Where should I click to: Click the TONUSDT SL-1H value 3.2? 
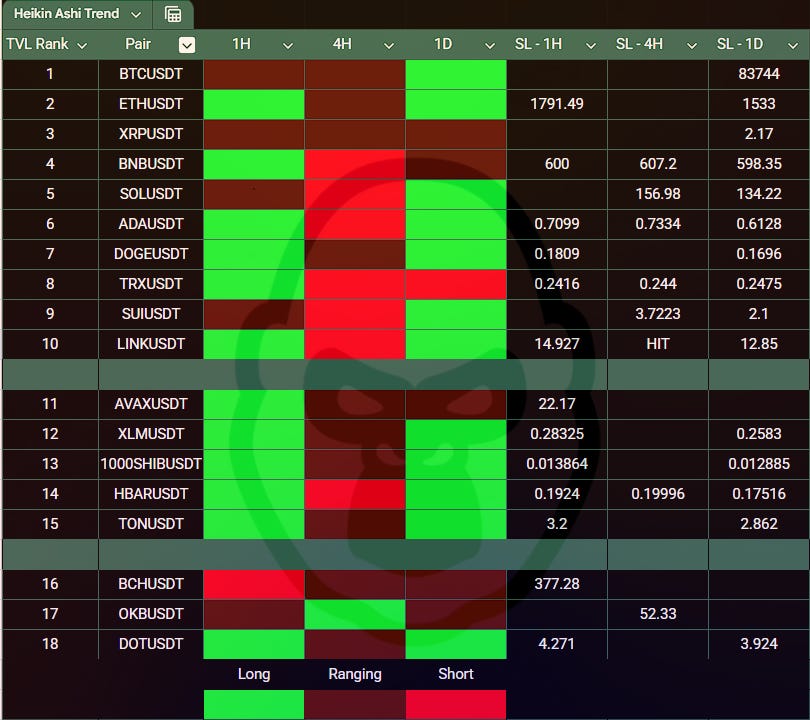tap(557, 524)
